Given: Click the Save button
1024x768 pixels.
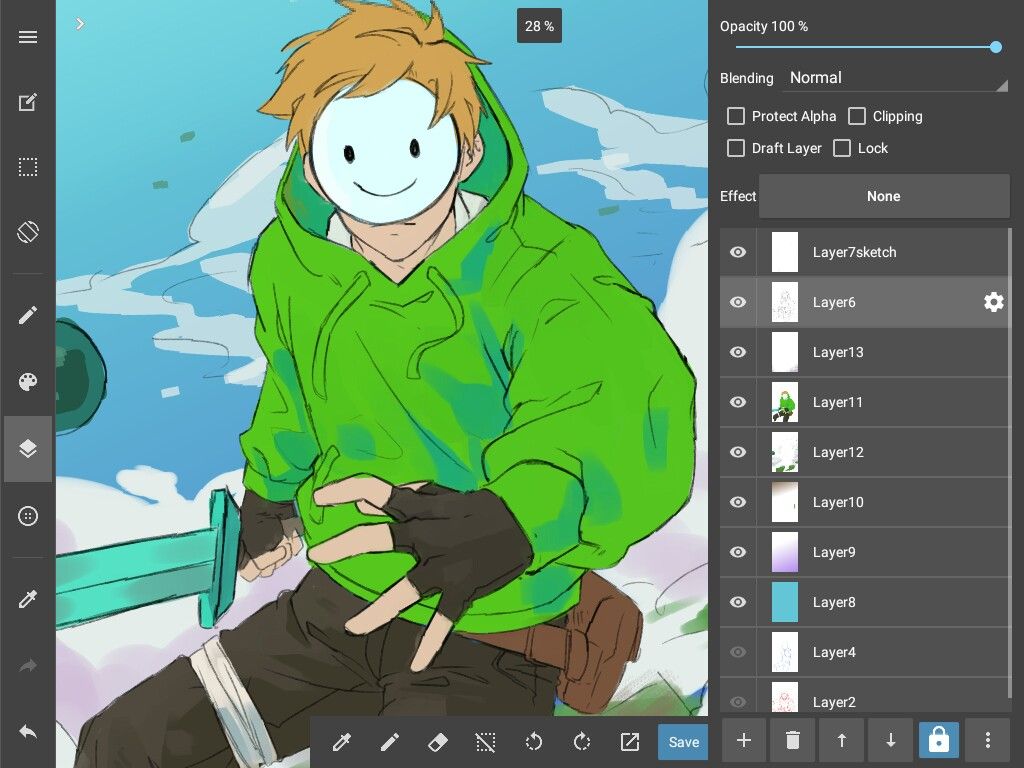Looking at the screenshot, I should click(683, 742).
